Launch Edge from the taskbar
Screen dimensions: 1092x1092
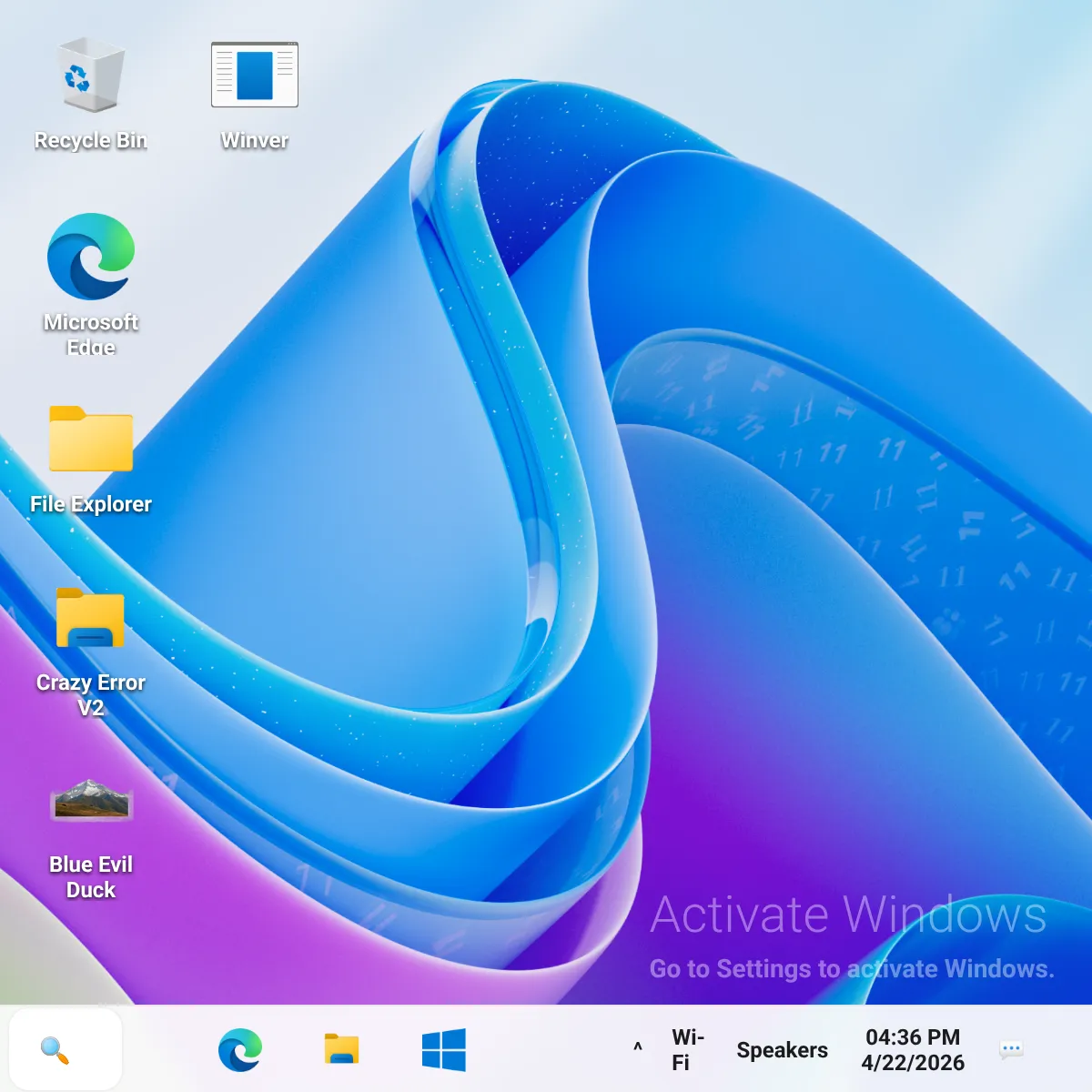[x=239, y=1048]
